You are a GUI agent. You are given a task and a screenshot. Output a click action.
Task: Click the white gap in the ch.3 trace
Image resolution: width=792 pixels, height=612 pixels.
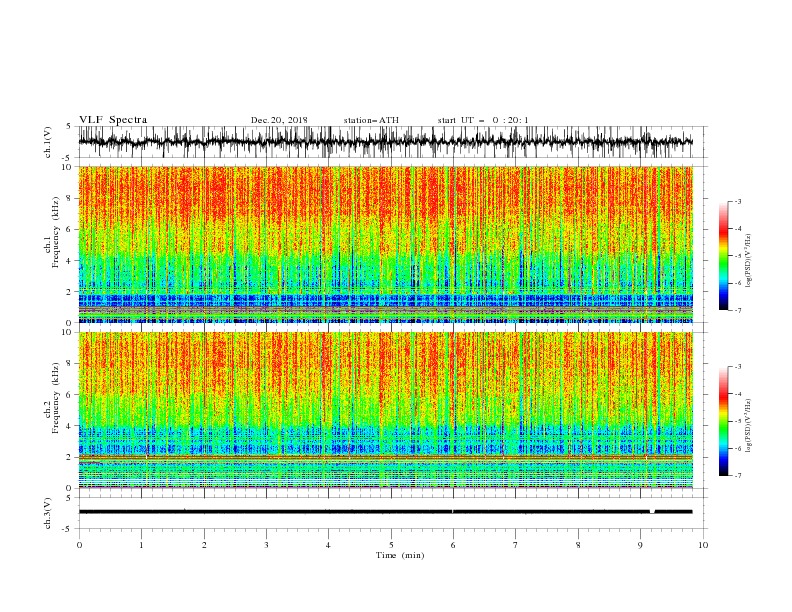(x=652, y=512)
